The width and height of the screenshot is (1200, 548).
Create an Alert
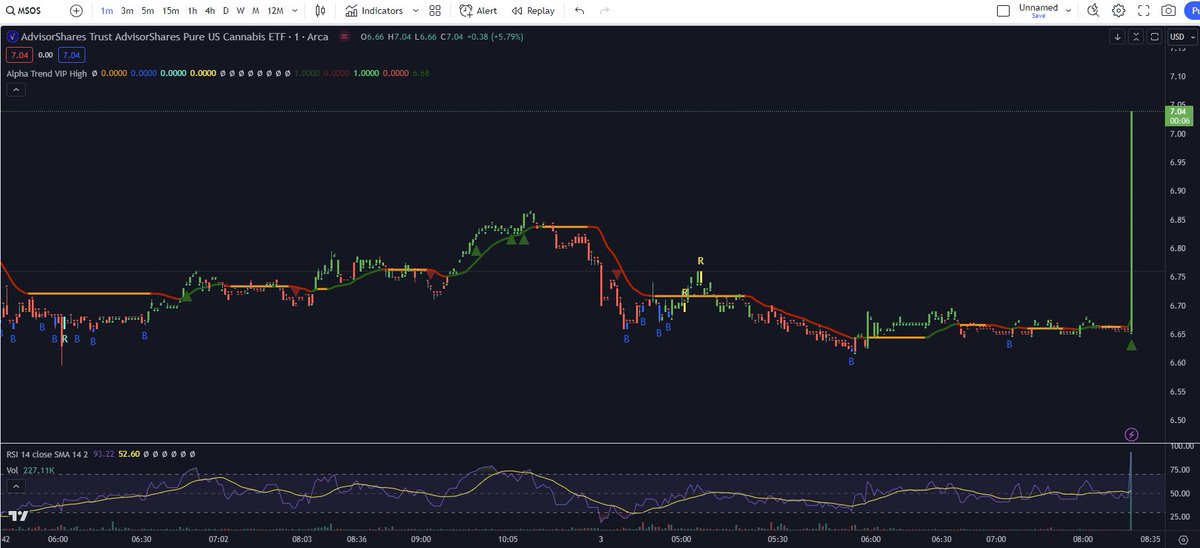point(479,11)
